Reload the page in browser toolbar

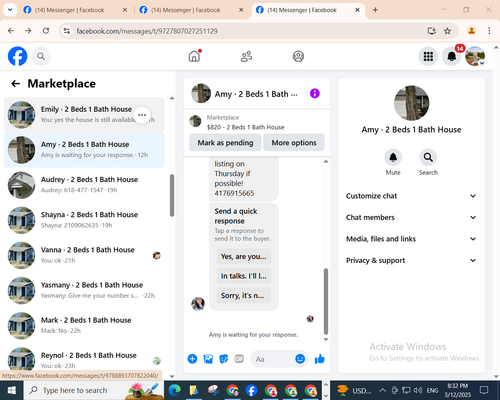pyautogui.click(x=46, y=31)
